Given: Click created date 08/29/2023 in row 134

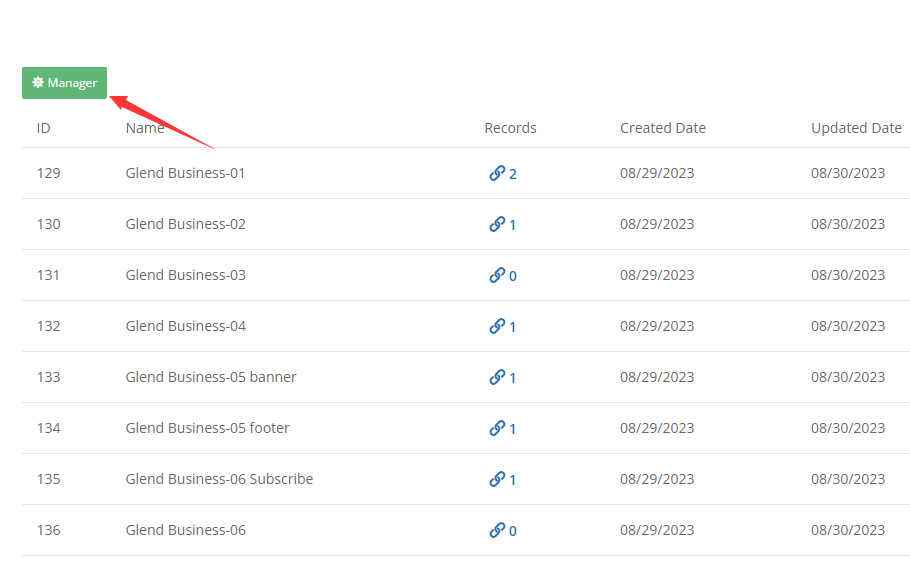Looking at the screenshot, I should point(657,428).
